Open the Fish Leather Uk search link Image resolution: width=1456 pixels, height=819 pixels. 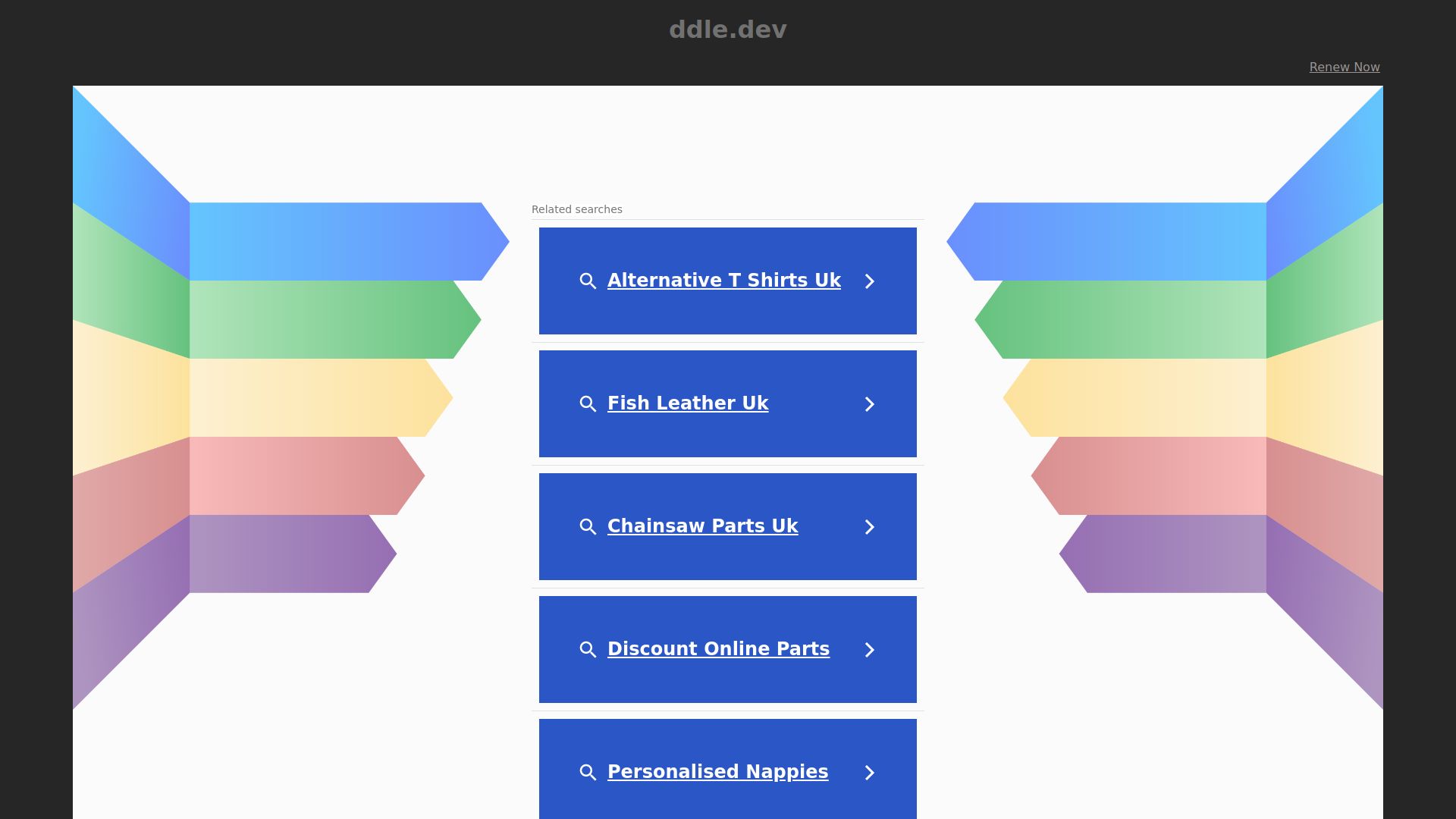pos(688,403)
